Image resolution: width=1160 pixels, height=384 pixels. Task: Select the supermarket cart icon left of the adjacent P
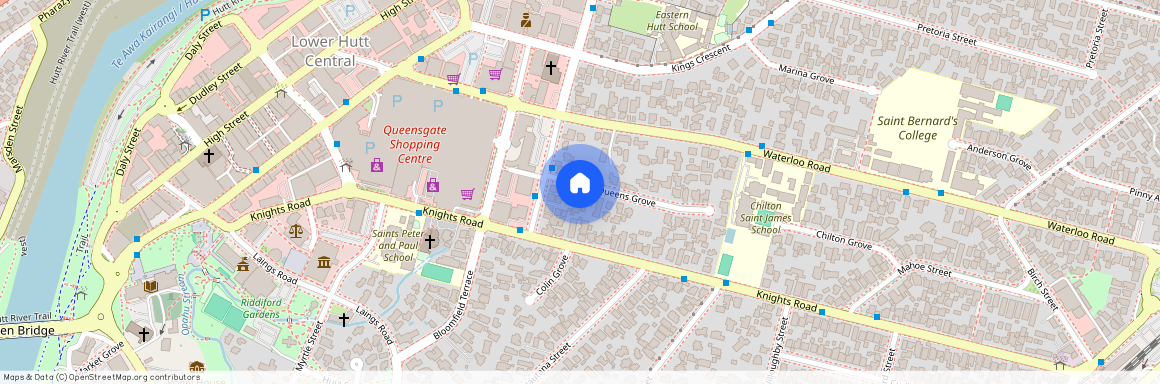point(453,78)
